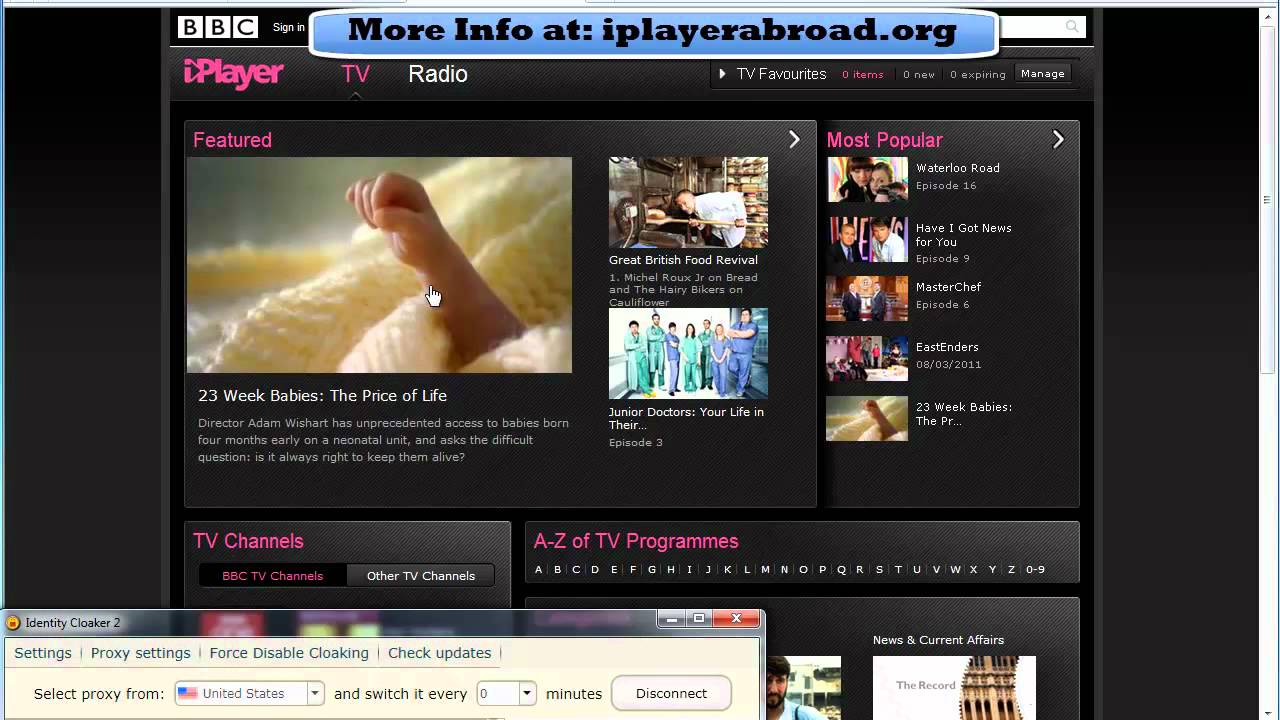Open Settings in Identity Cloaker
The height and width of the screenshot is (720, 1280).
pyautogui.click(x=43, y=653)
